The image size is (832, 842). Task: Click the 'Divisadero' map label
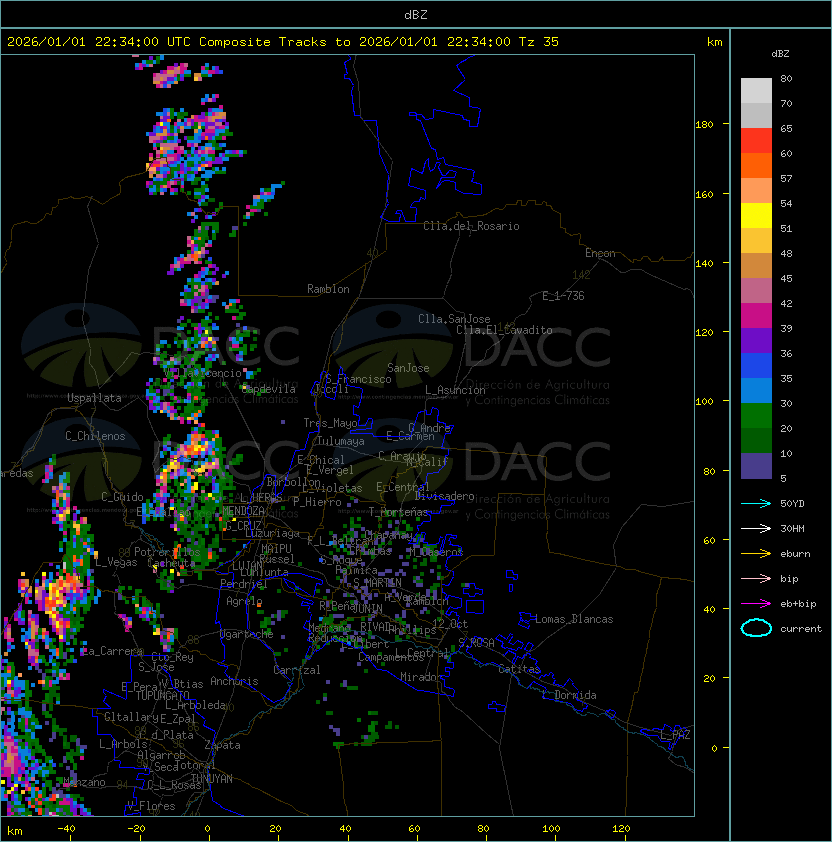[445, 496]
